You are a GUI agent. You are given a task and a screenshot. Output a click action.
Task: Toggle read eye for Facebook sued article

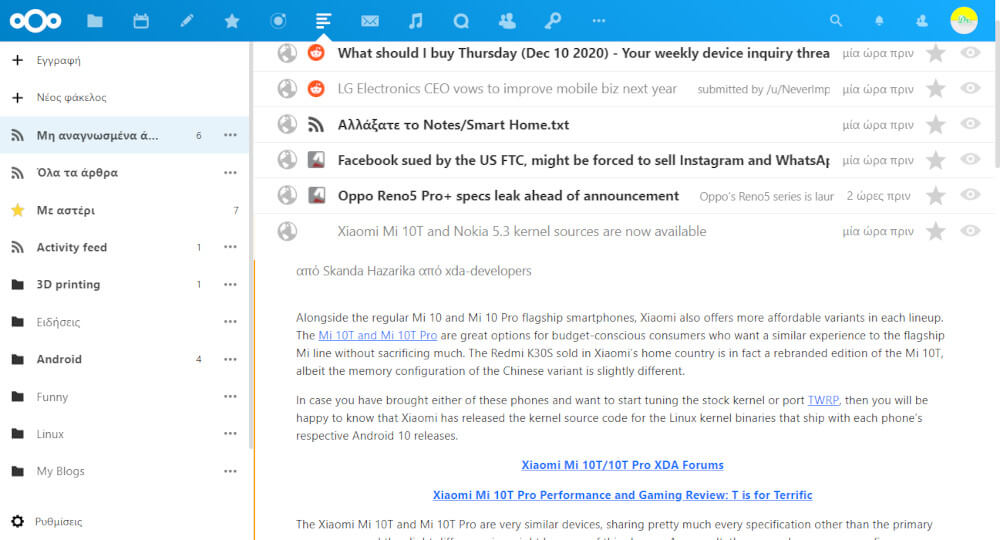coord(970,159)
